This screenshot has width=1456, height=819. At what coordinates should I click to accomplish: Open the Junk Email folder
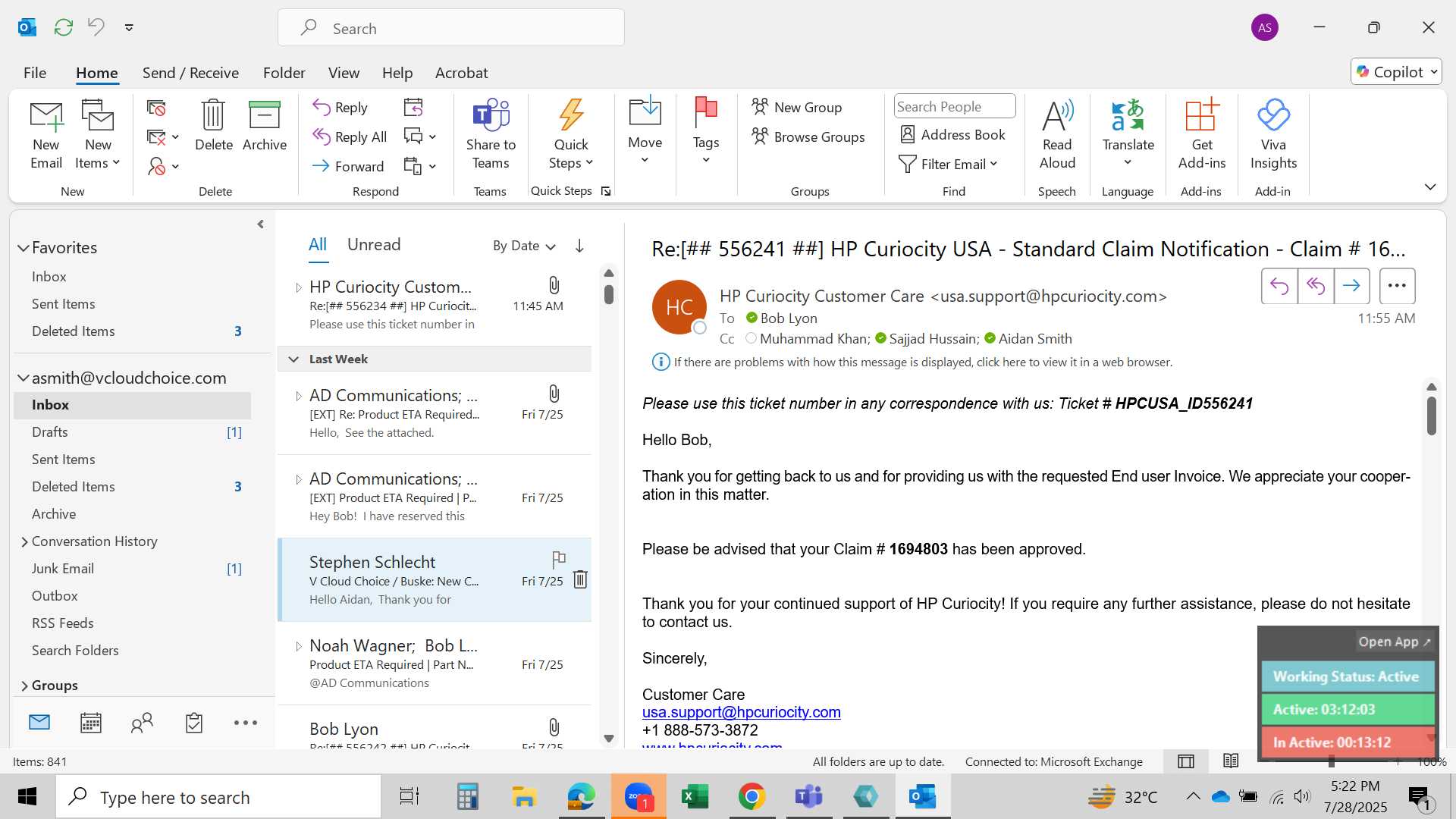(132, 569)
